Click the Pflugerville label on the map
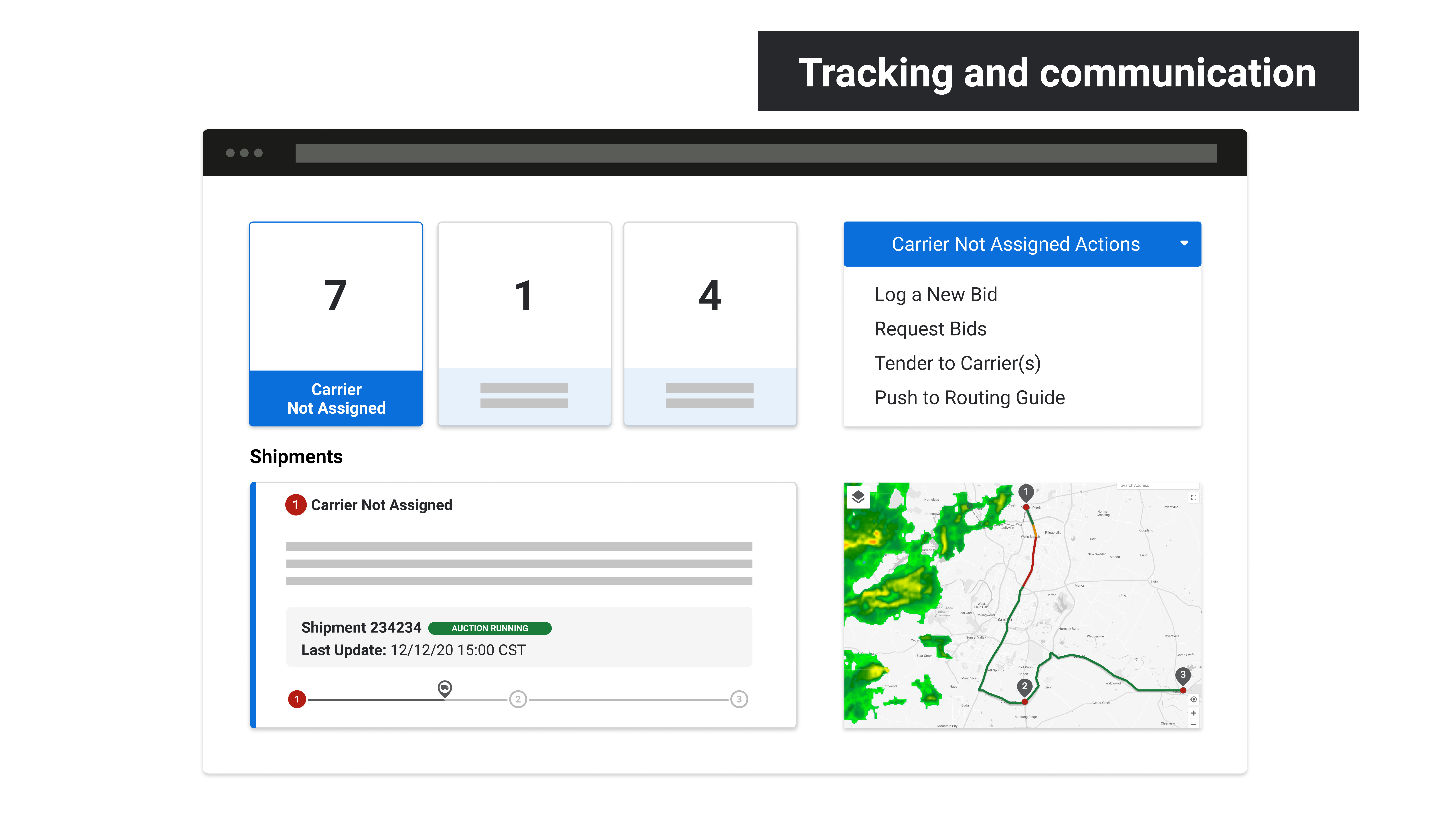 tap(1053, 532)
